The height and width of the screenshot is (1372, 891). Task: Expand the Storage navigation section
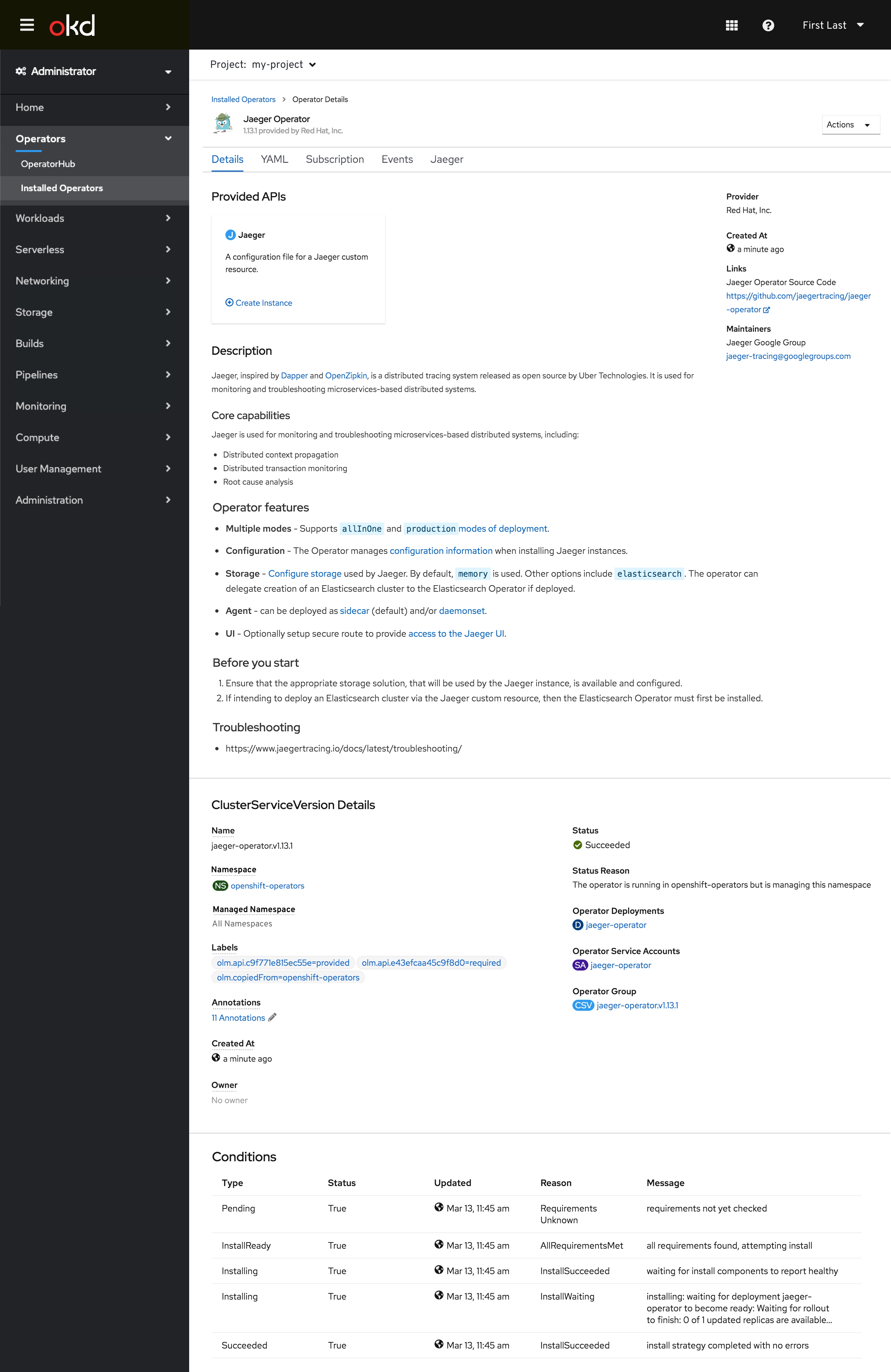95,312
